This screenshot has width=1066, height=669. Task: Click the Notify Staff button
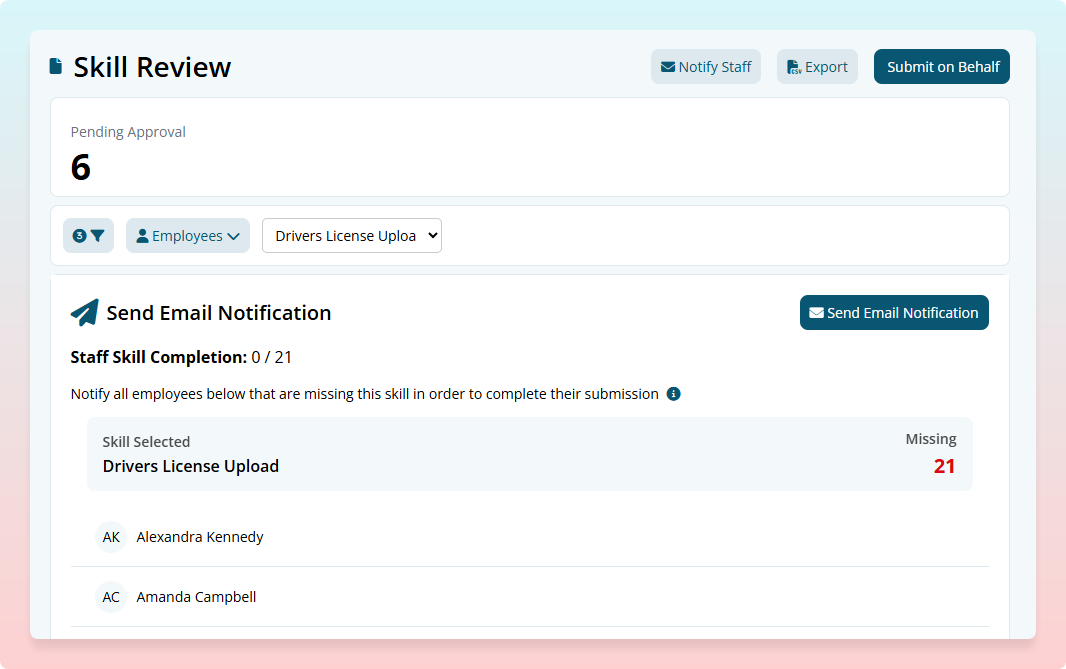click(x=706, y=66)
